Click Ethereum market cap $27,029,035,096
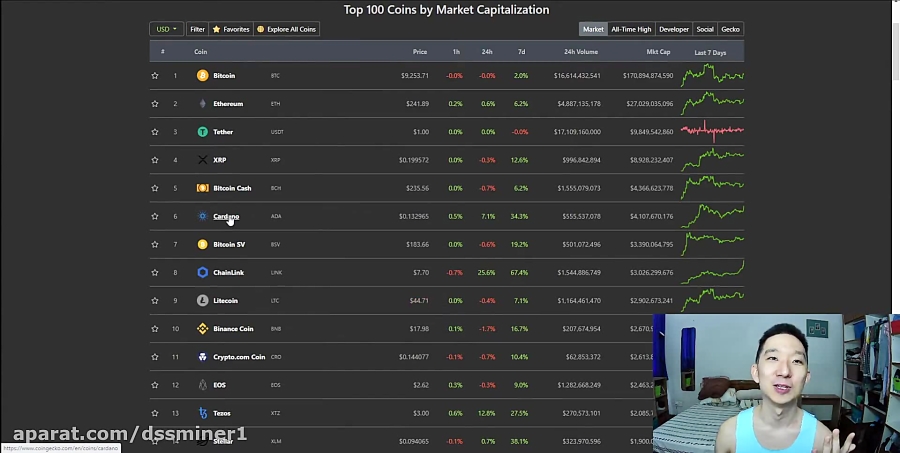Image resolution: width=900 pixels, height=453 pixels. 650,103
